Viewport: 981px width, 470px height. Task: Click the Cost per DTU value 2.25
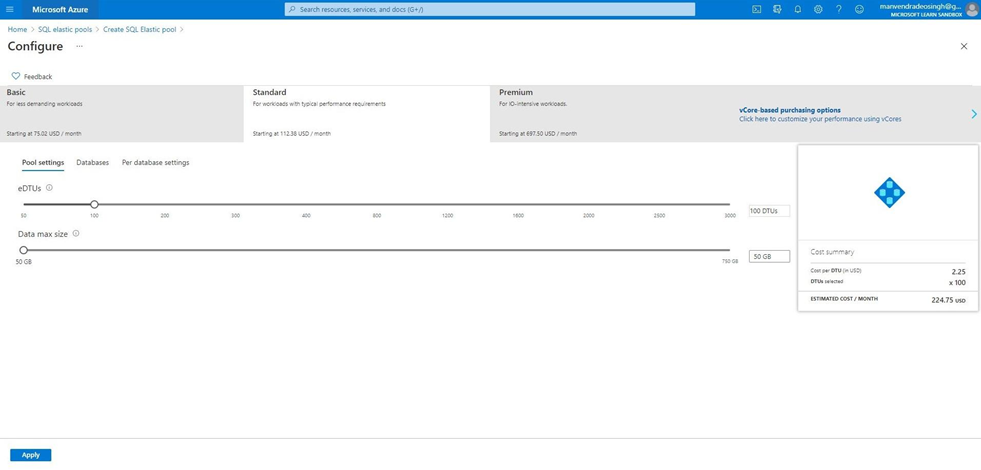(958, 272)
